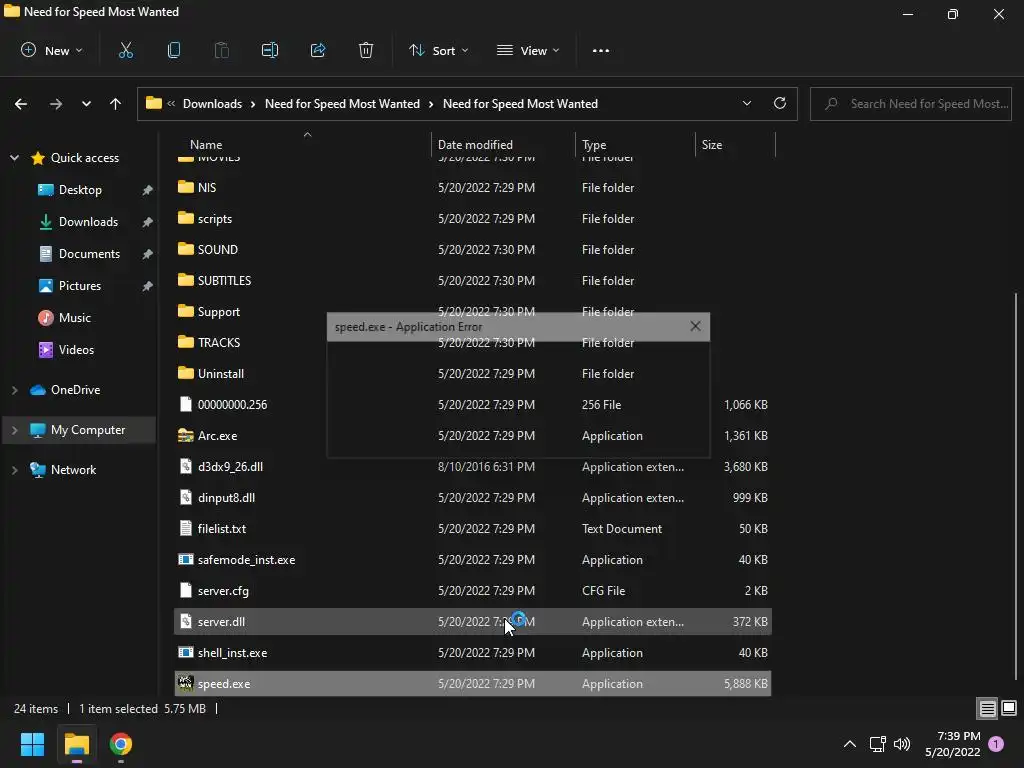Click the NIS folder icon
1024x768 pixels.
[185, 187]
